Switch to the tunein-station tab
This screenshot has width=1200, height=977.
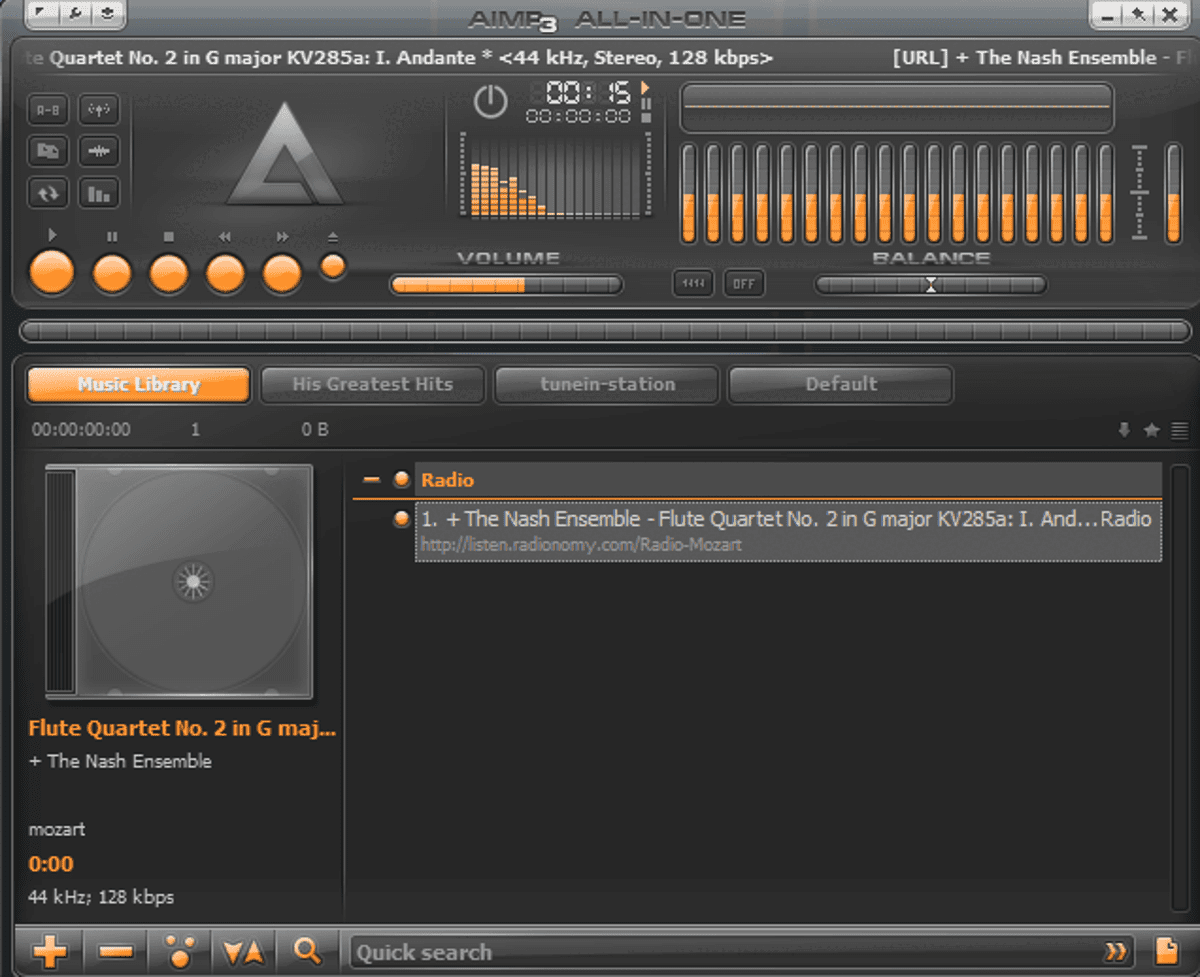(x=606, y=385)
